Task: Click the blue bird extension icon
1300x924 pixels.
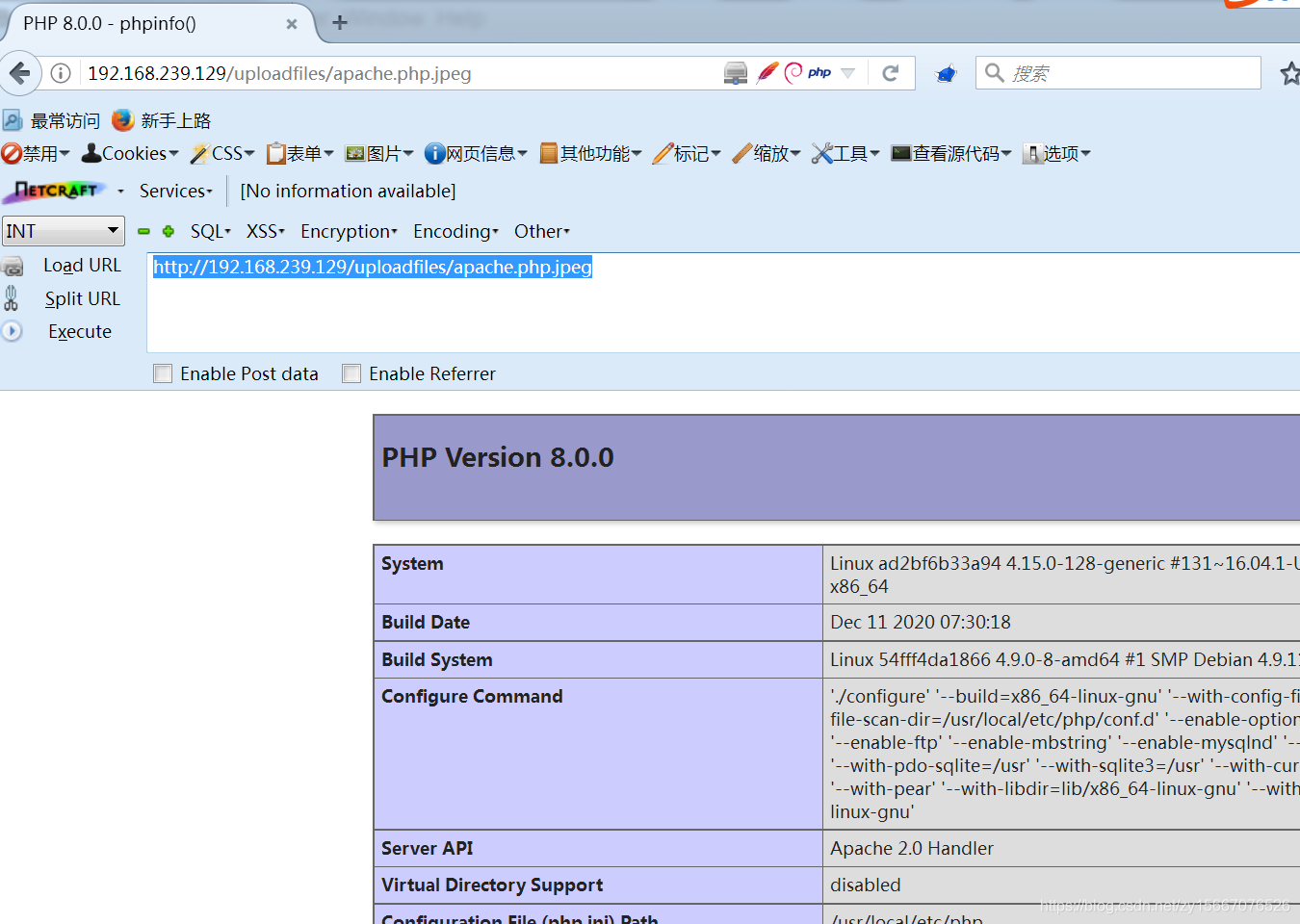Action: click(946, 74)
